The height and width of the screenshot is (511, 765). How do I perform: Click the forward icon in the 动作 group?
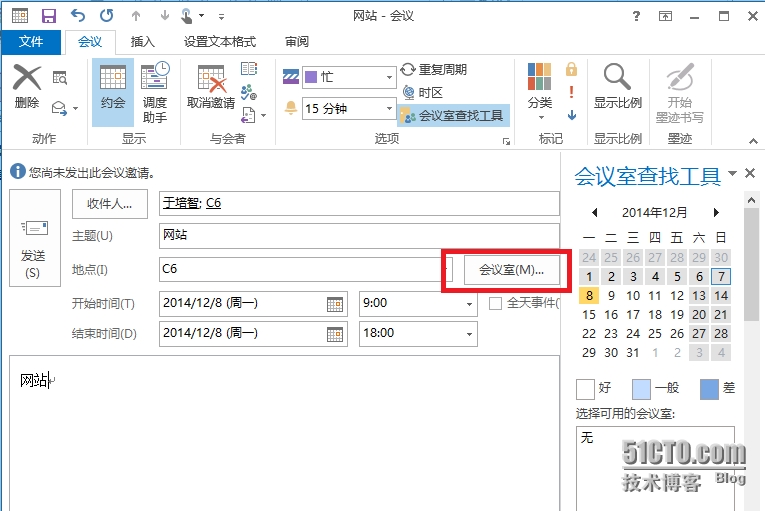[x=59, y=108]
